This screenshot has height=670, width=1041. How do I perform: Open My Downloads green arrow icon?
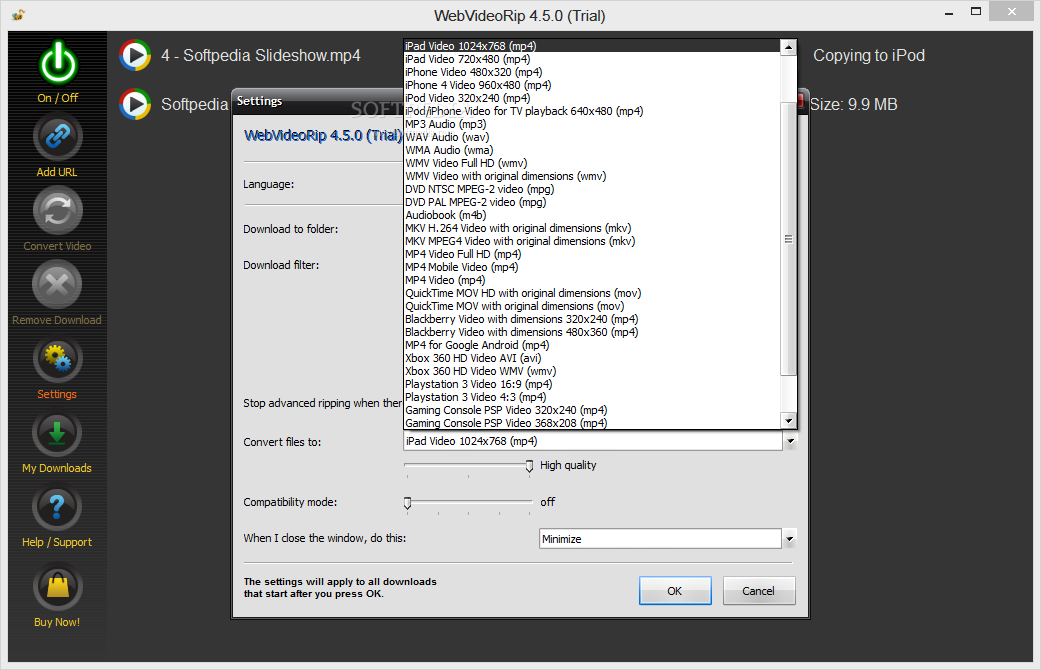coord(57,433)
